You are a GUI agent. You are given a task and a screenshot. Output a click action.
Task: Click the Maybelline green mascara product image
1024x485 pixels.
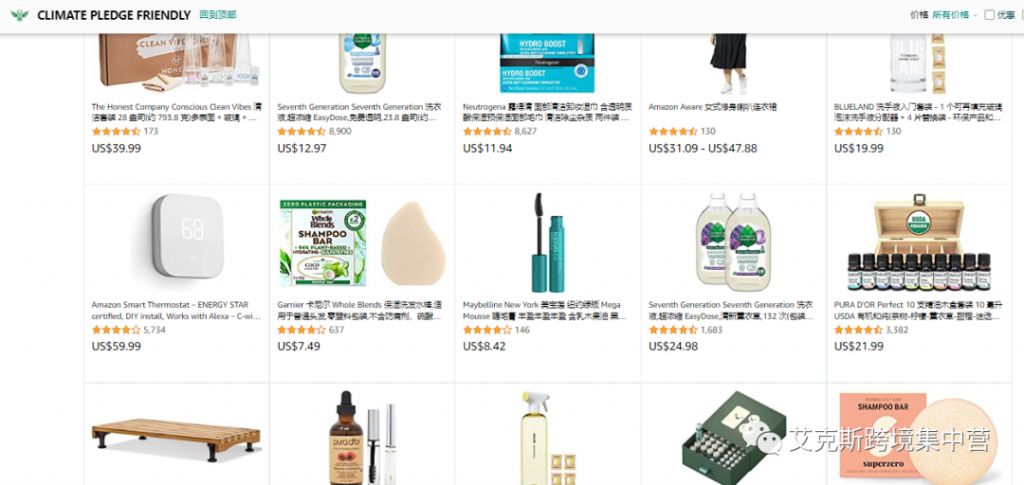point(549,242)
